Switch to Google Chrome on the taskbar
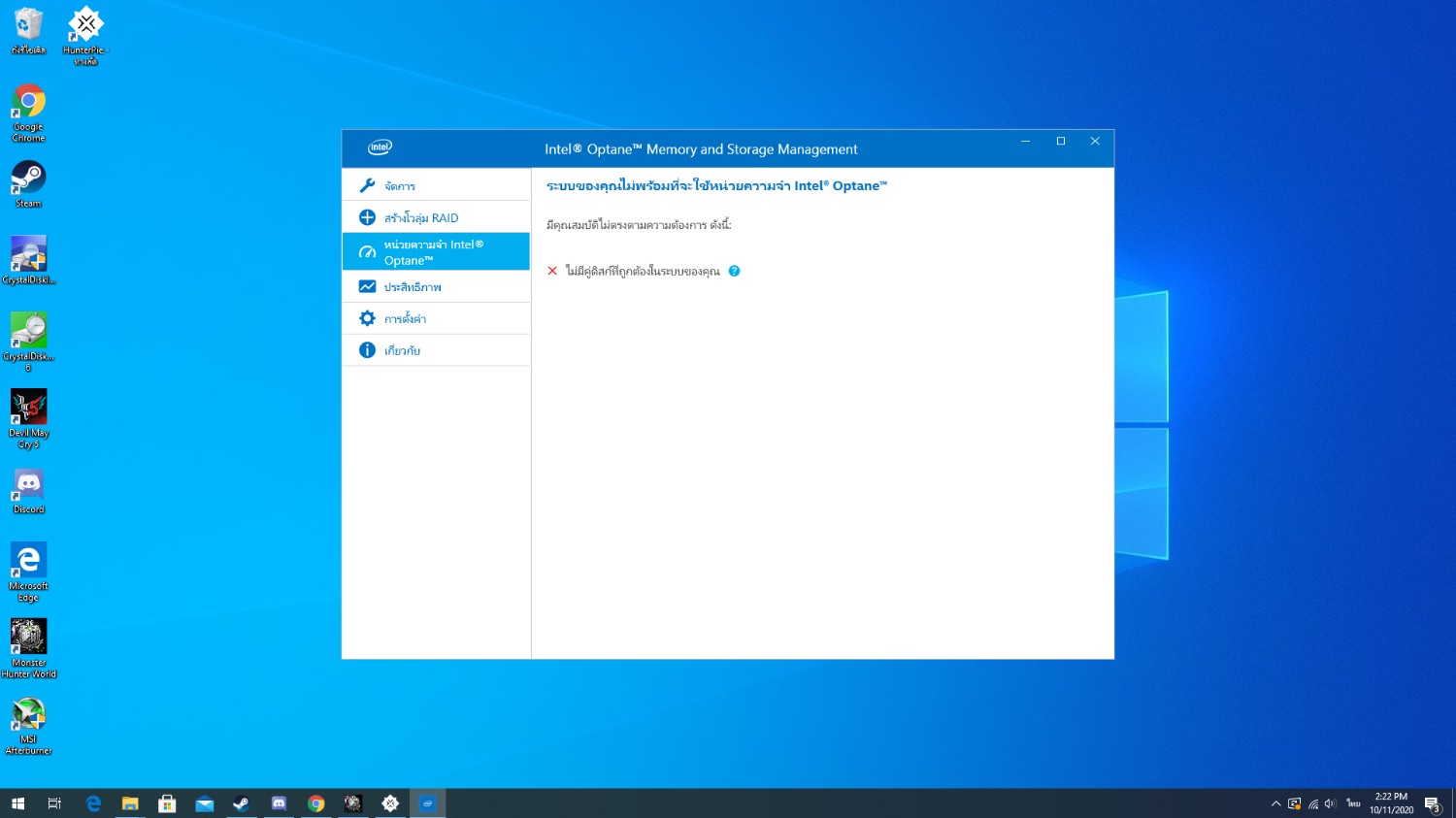 point(315,803)
